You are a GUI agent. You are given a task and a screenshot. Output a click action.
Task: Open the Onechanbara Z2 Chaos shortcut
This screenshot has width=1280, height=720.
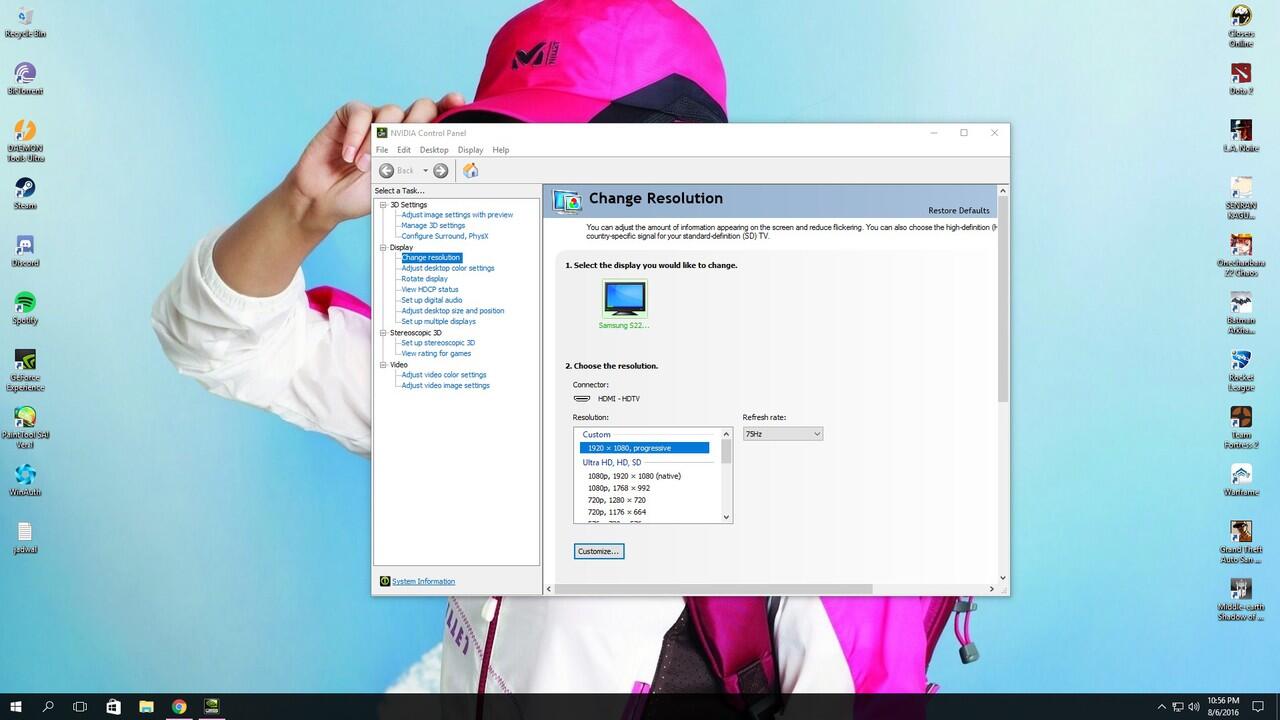point(1241,255)
